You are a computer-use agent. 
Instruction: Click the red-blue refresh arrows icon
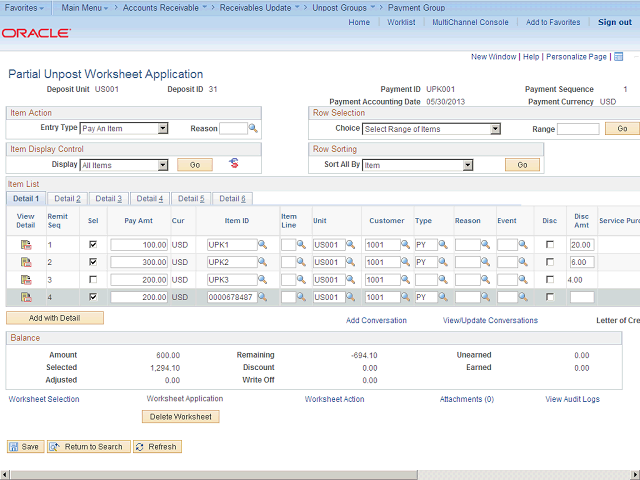[235, 163]
